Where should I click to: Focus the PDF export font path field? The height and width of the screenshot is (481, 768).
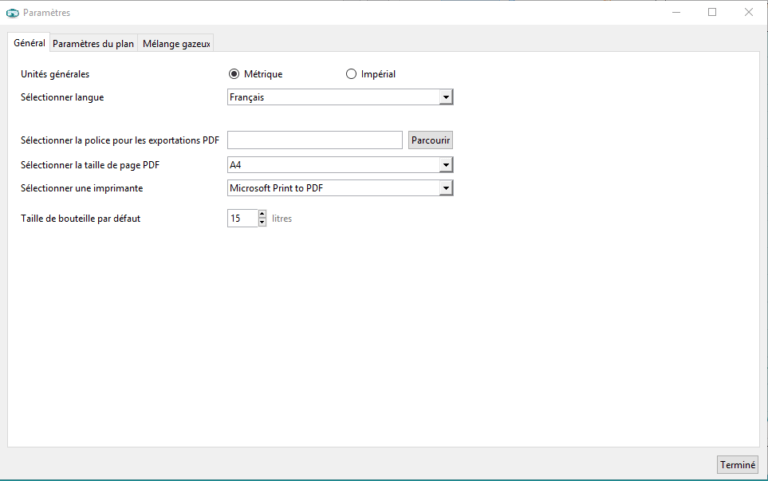point(315,140)
